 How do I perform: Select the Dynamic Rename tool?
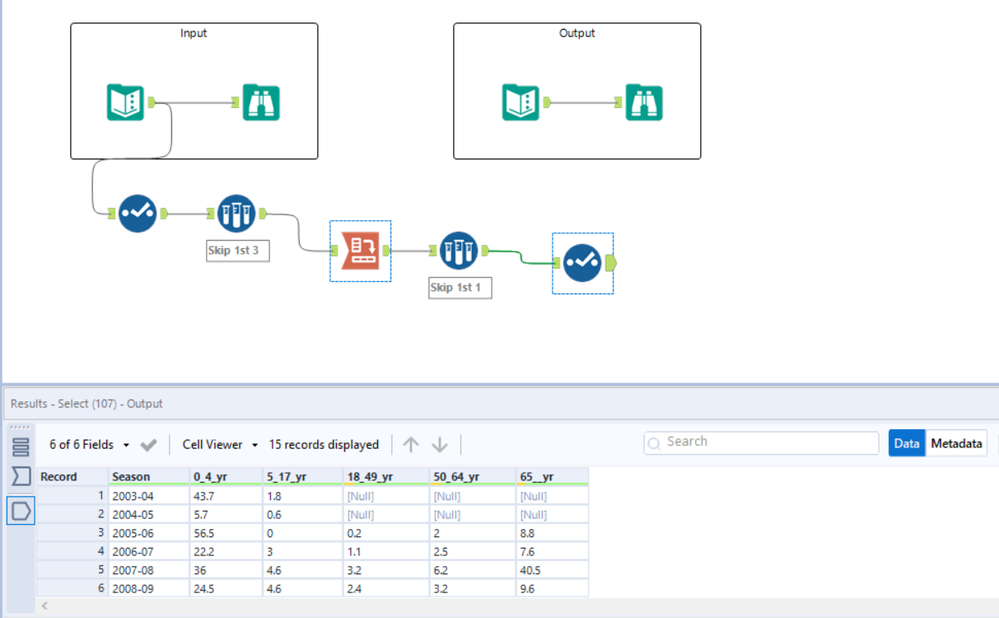[x=361, y=250]
